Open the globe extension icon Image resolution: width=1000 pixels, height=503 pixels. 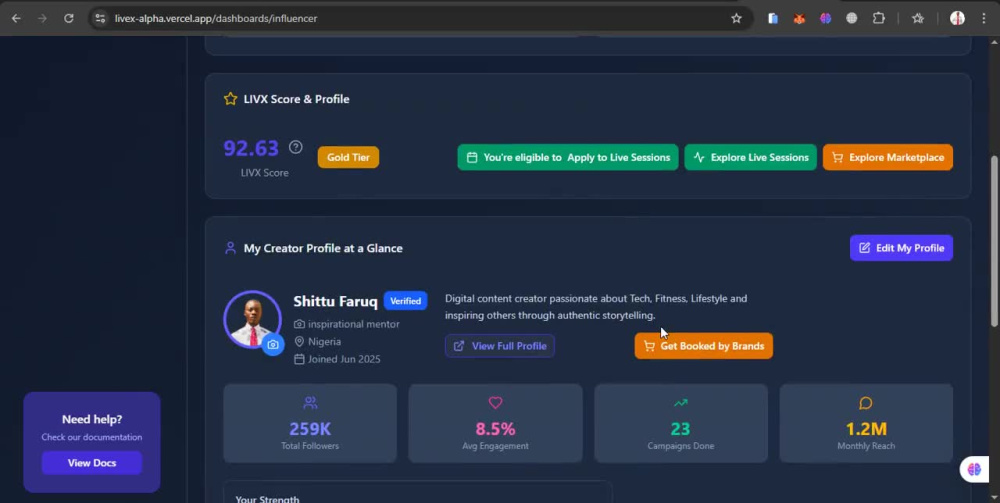coord(851,18)
